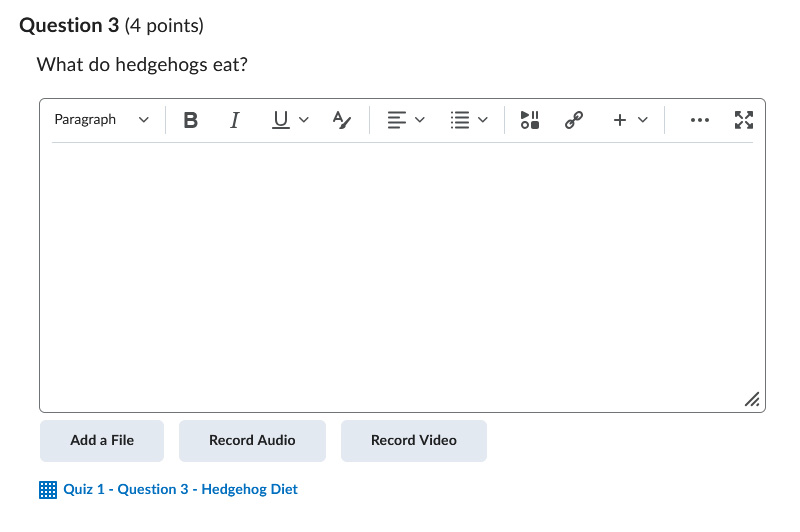Screen dimensions: 800x532
Task: Click the Record Audio button
Action: (x=252, y=441)
